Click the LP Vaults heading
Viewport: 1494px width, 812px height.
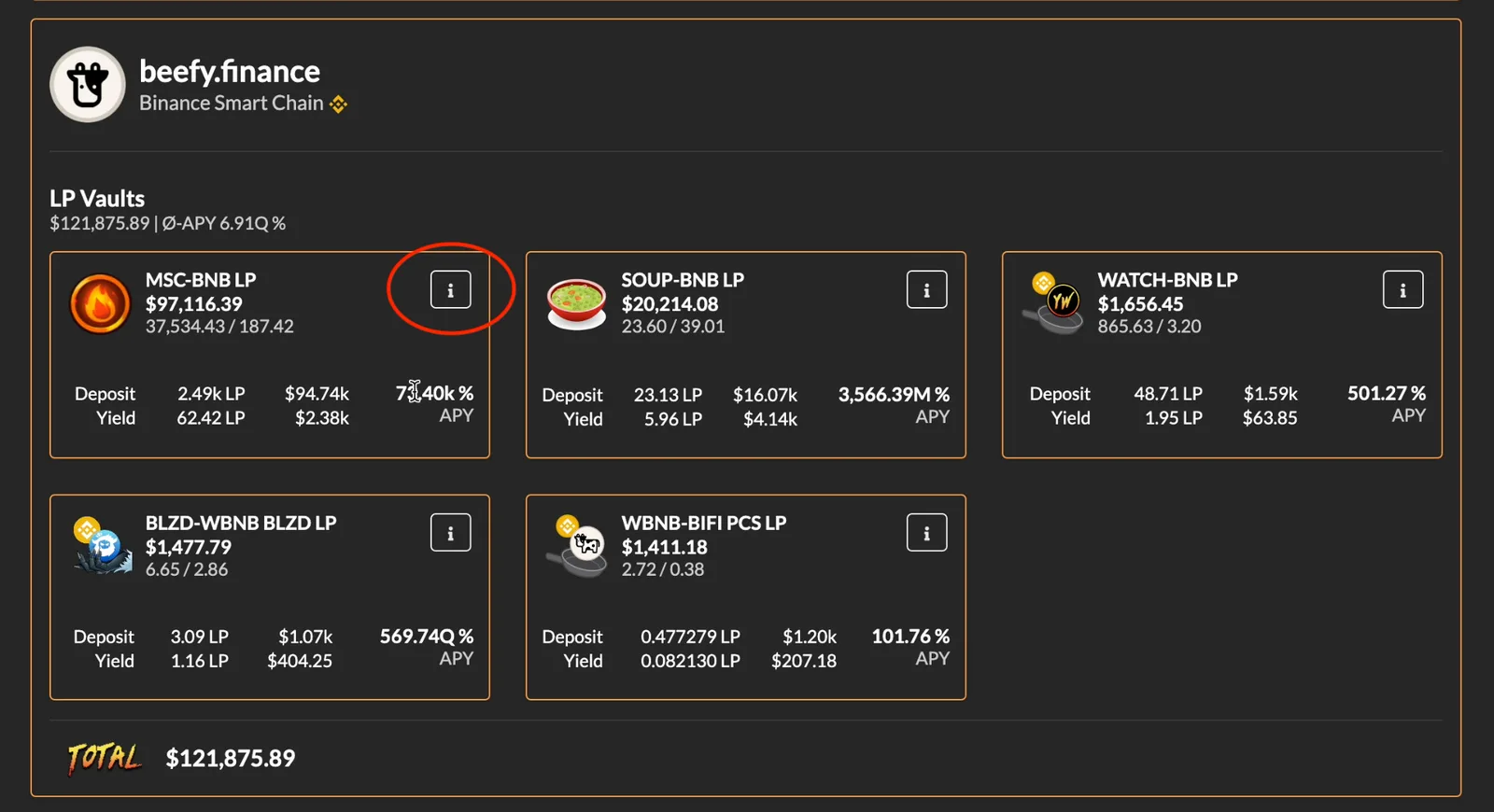[97, 198]
